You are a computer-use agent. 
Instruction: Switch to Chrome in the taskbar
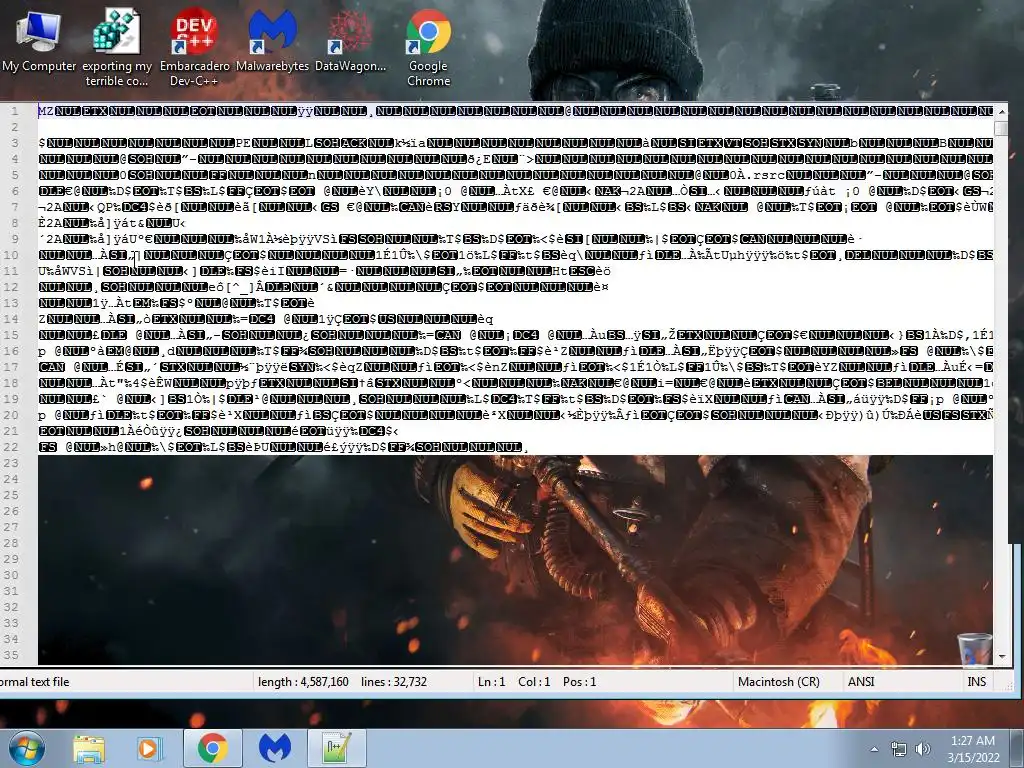click(x=212, y=748)
